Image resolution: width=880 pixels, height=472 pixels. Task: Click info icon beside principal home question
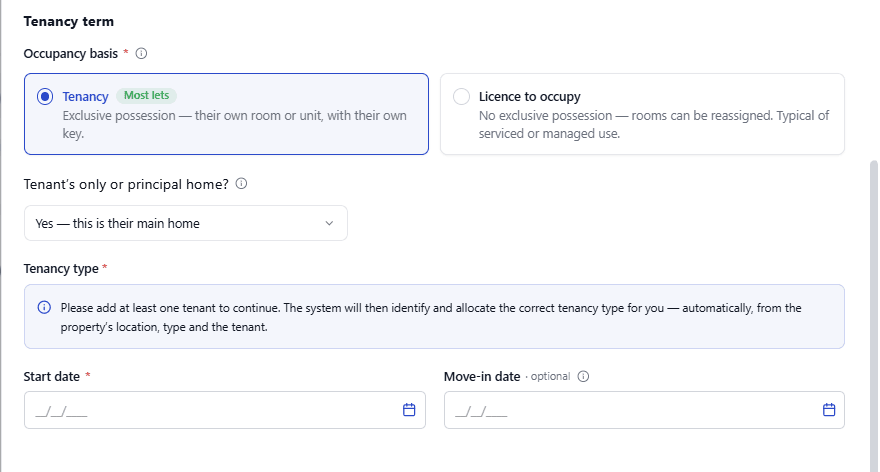(241, 184)
